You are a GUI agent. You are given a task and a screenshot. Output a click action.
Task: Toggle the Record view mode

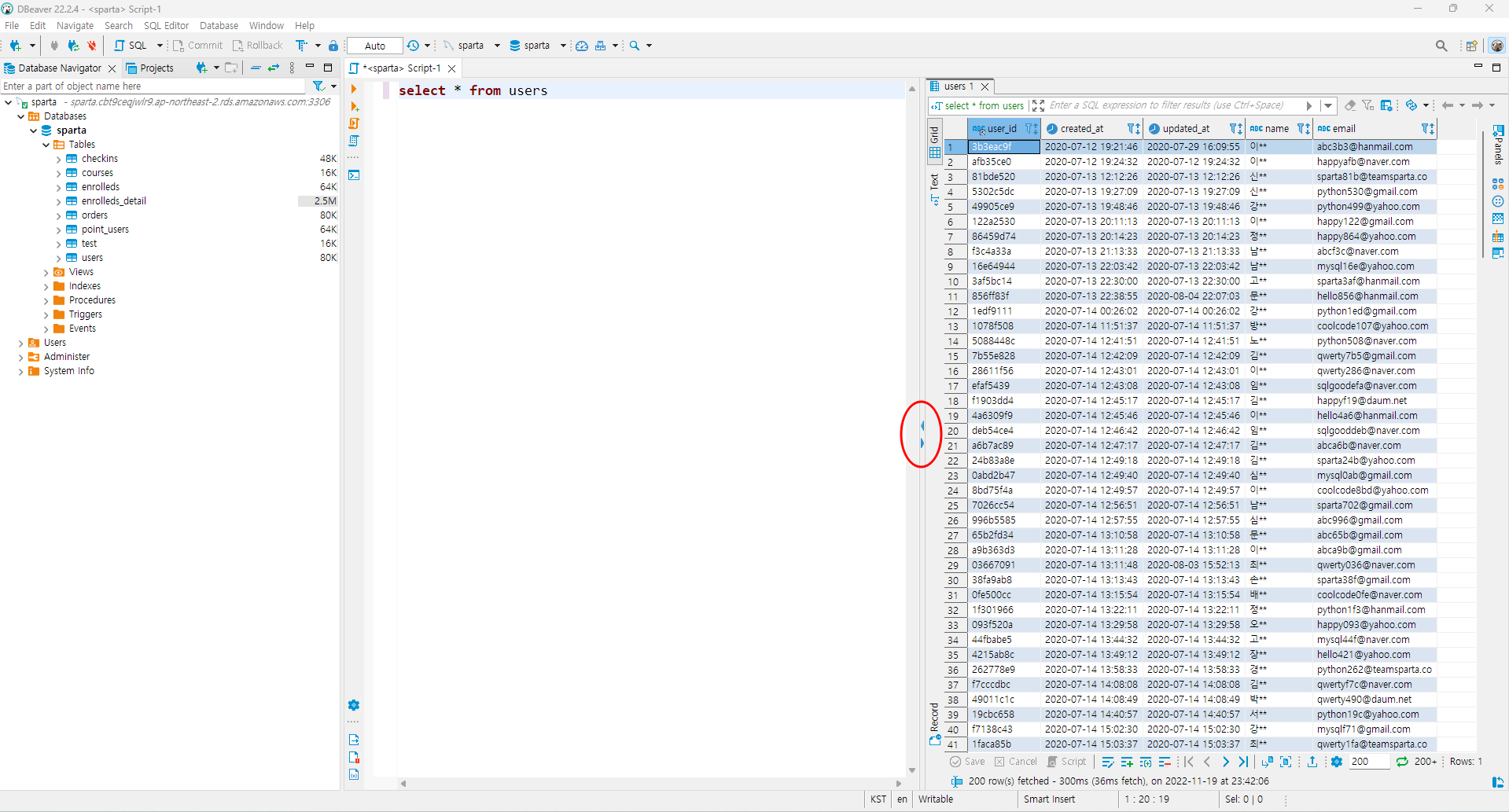[934, 723]
